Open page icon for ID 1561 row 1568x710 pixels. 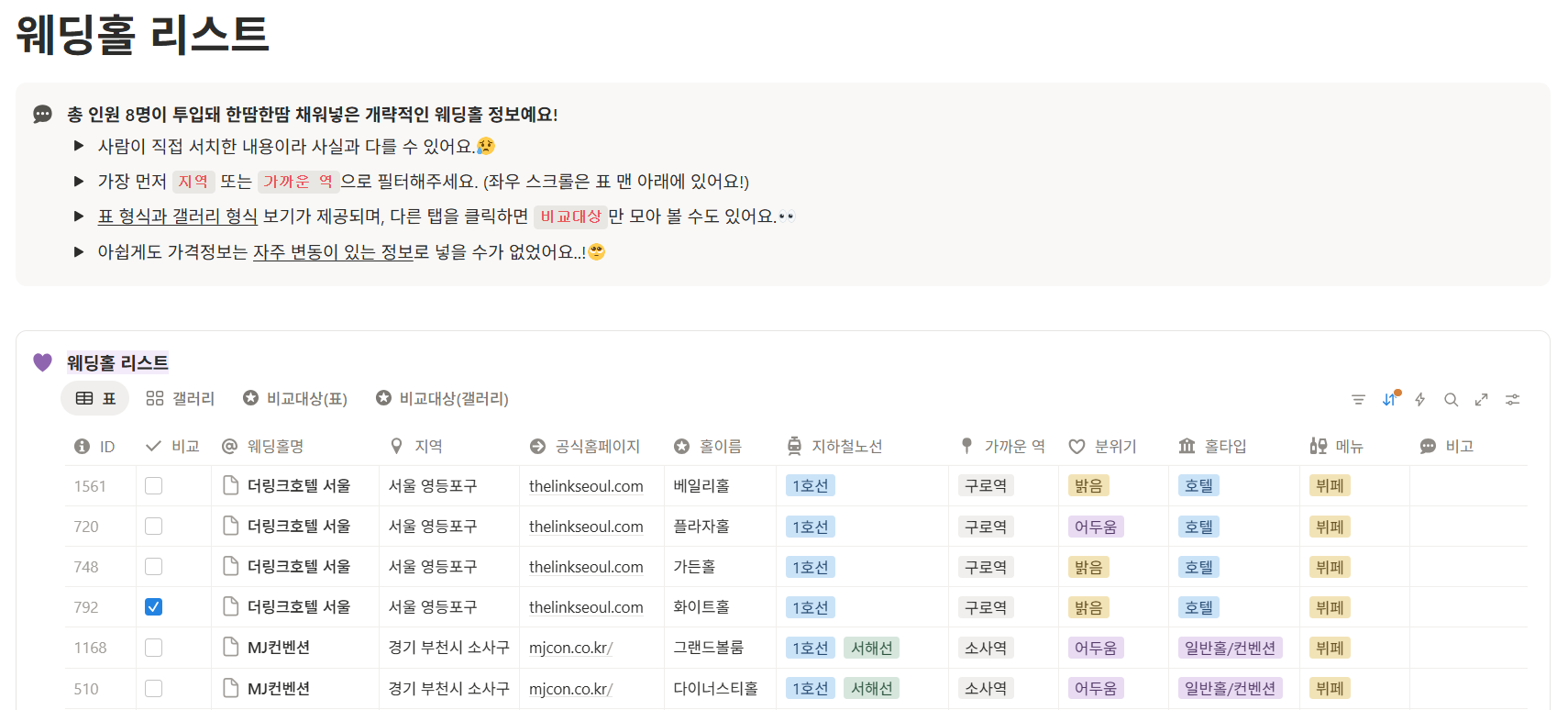[x=231, y=485]
